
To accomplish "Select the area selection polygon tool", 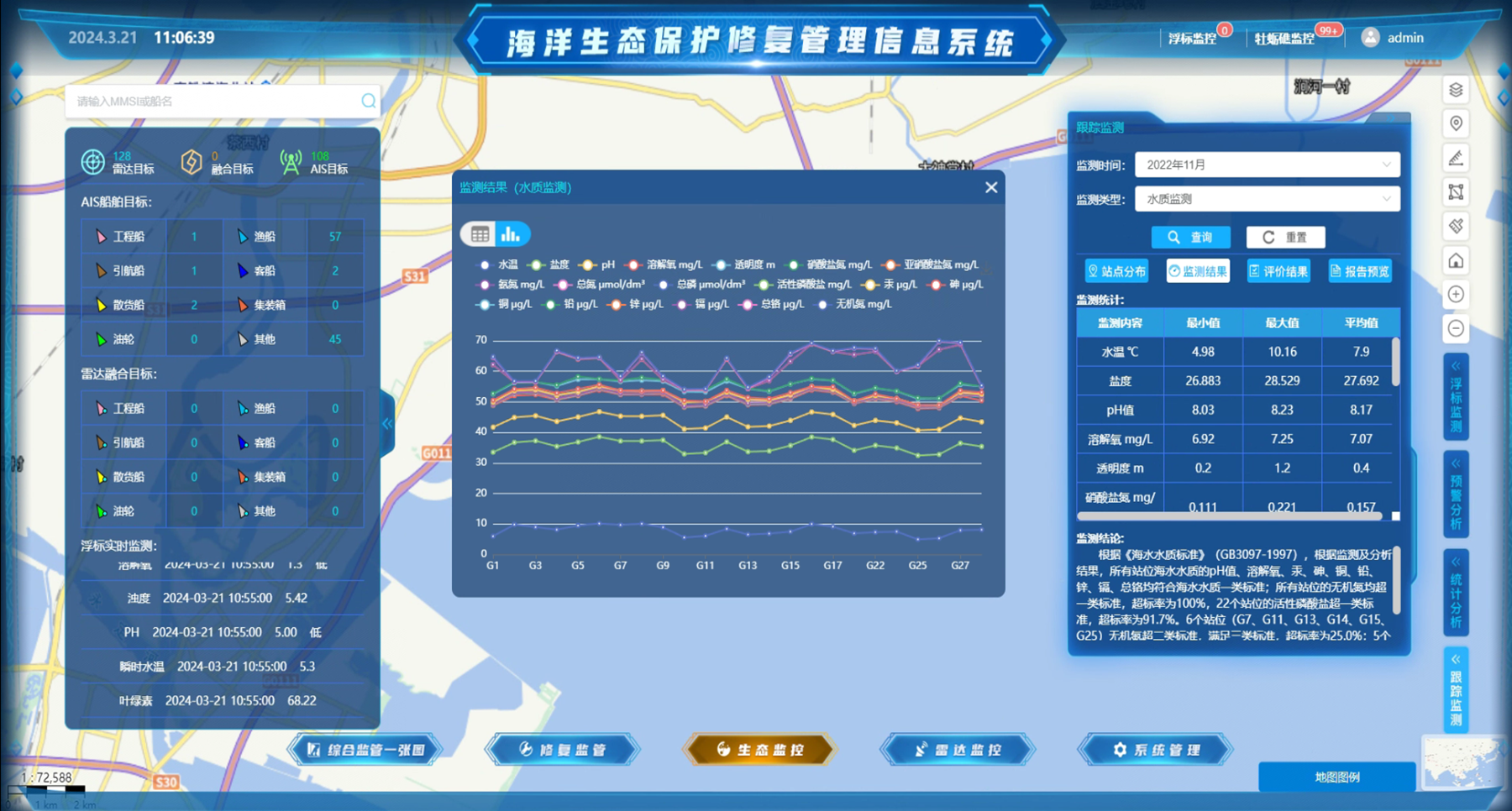I will (x=1456, y=192).
